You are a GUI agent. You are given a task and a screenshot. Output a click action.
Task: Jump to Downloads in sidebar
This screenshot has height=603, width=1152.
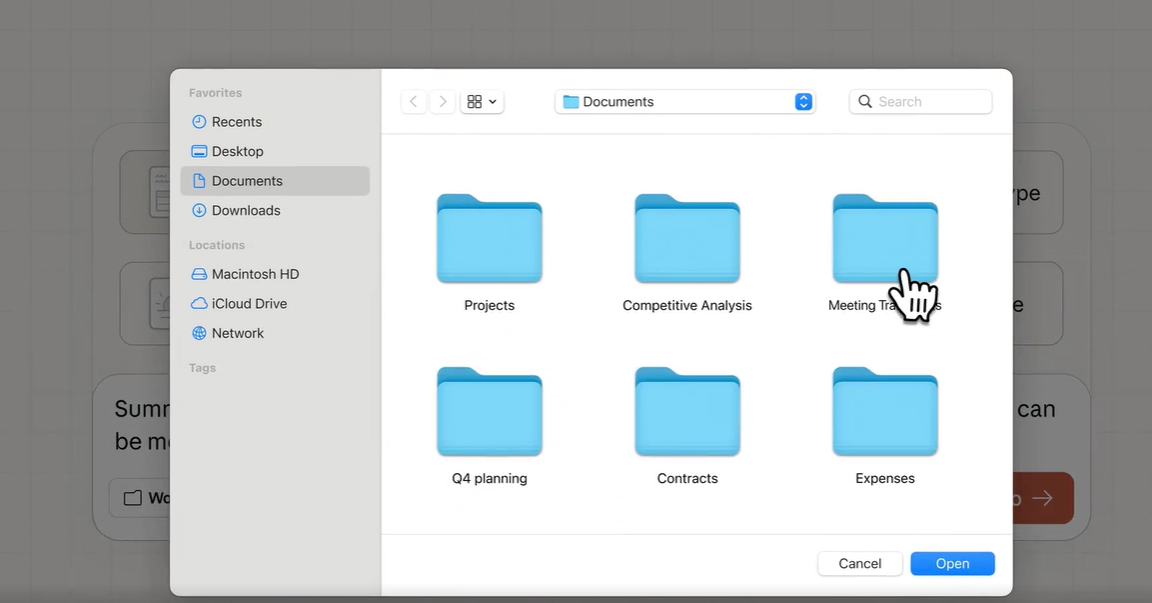(x=245, y=210)
